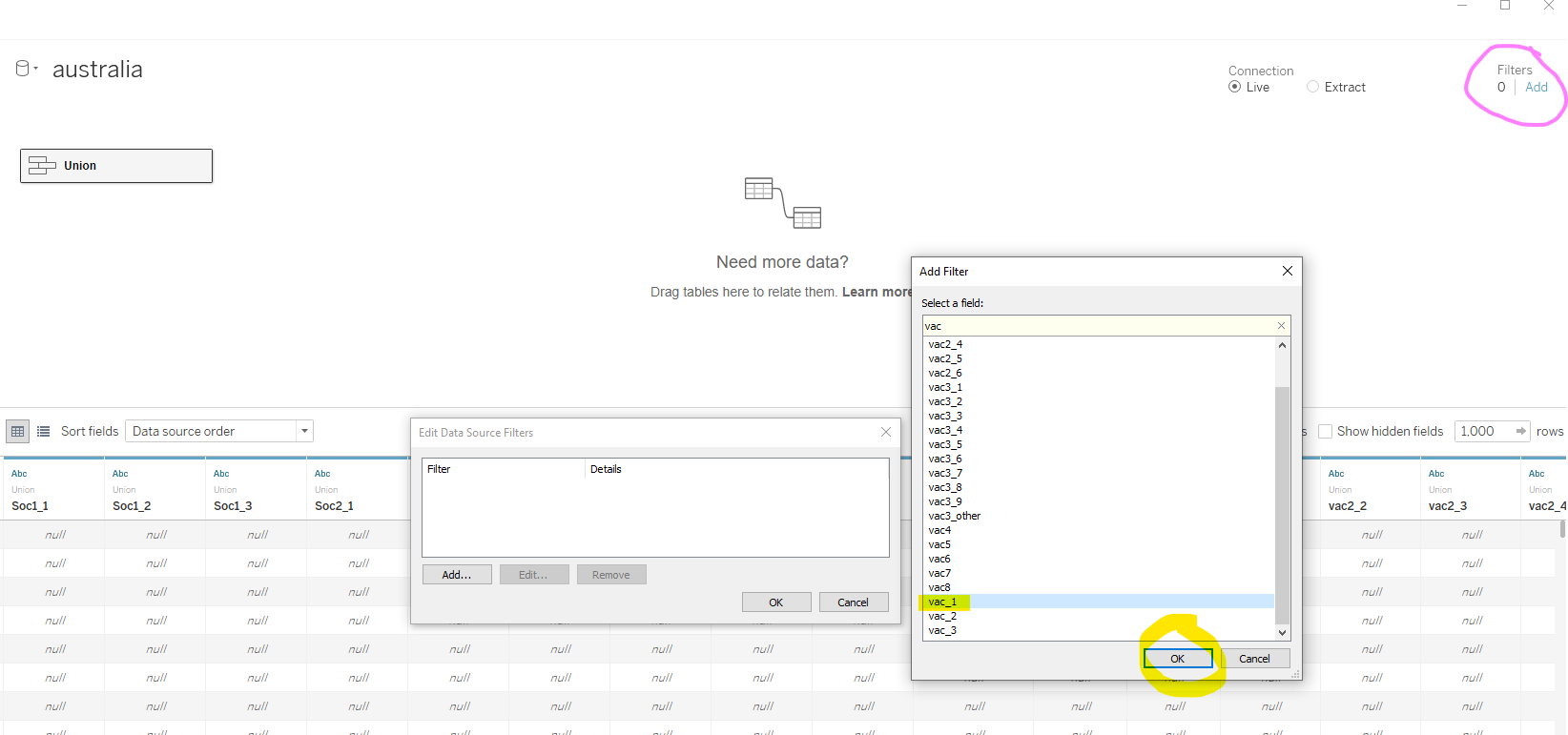Click OK in Edit Data Source Filters
Viewport: 1568px width, 735px height.
776,602
